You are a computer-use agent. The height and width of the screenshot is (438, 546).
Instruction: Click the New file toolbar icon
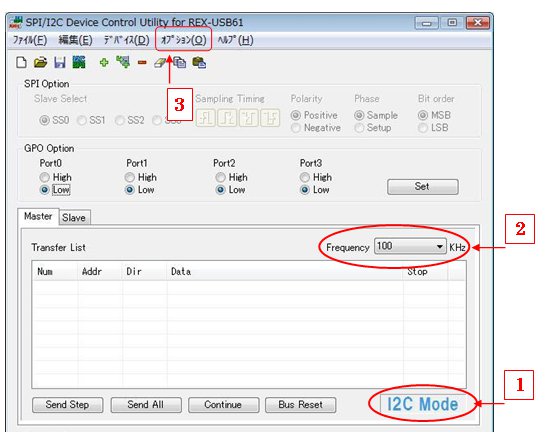tap(22, 63)
